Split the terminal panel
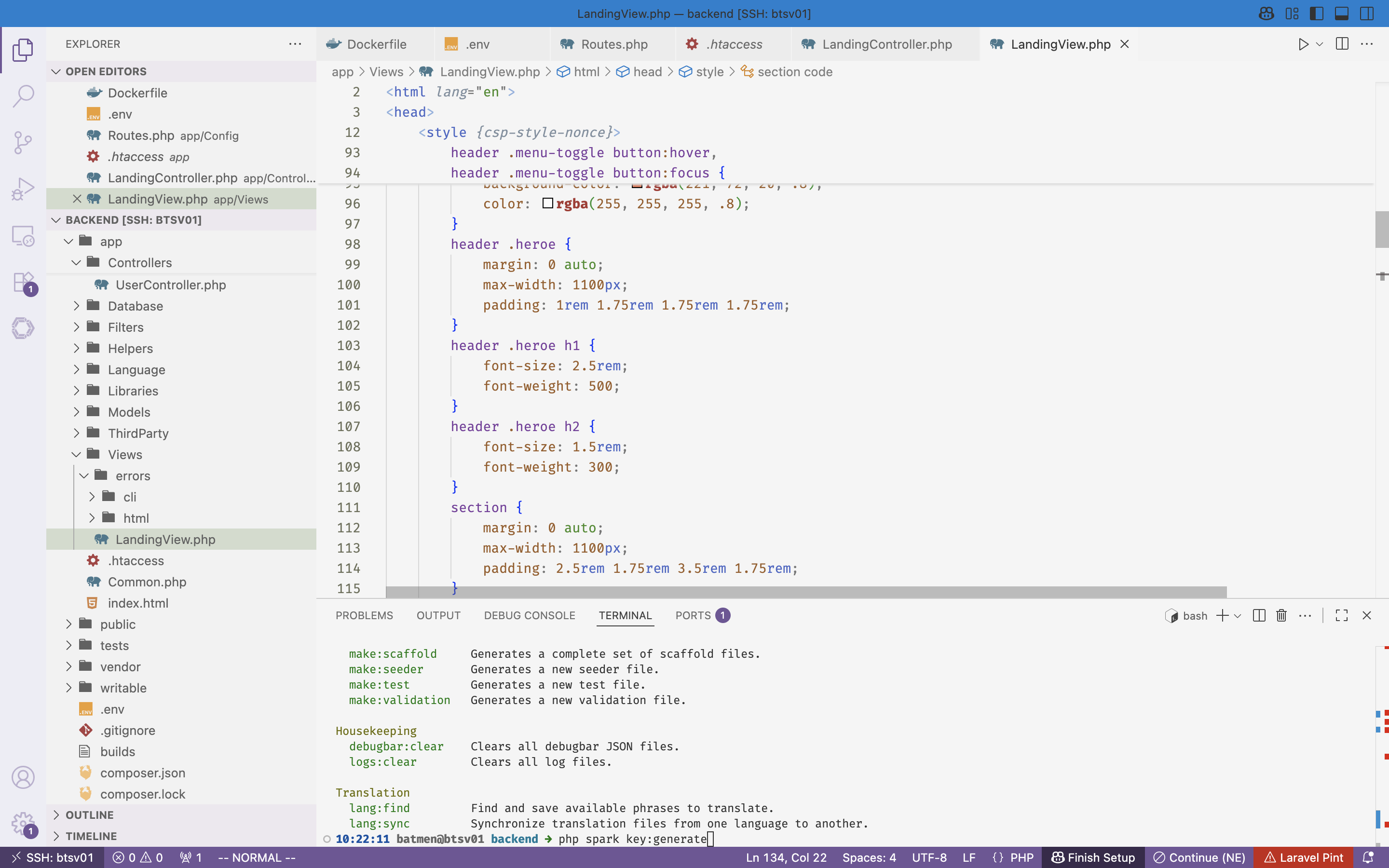Viewport: 1389px width, 868px height. click(1259, 615)
